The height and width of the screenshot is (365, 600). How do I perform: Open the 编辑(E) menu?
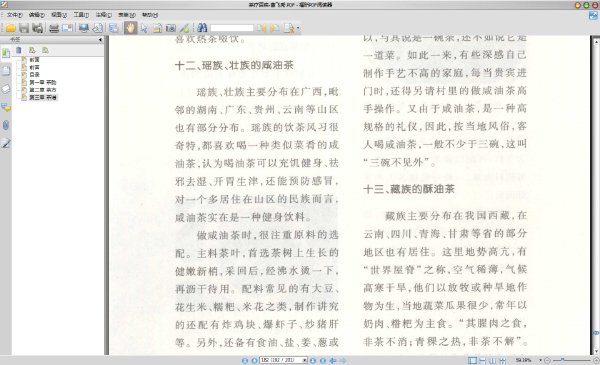37,15
